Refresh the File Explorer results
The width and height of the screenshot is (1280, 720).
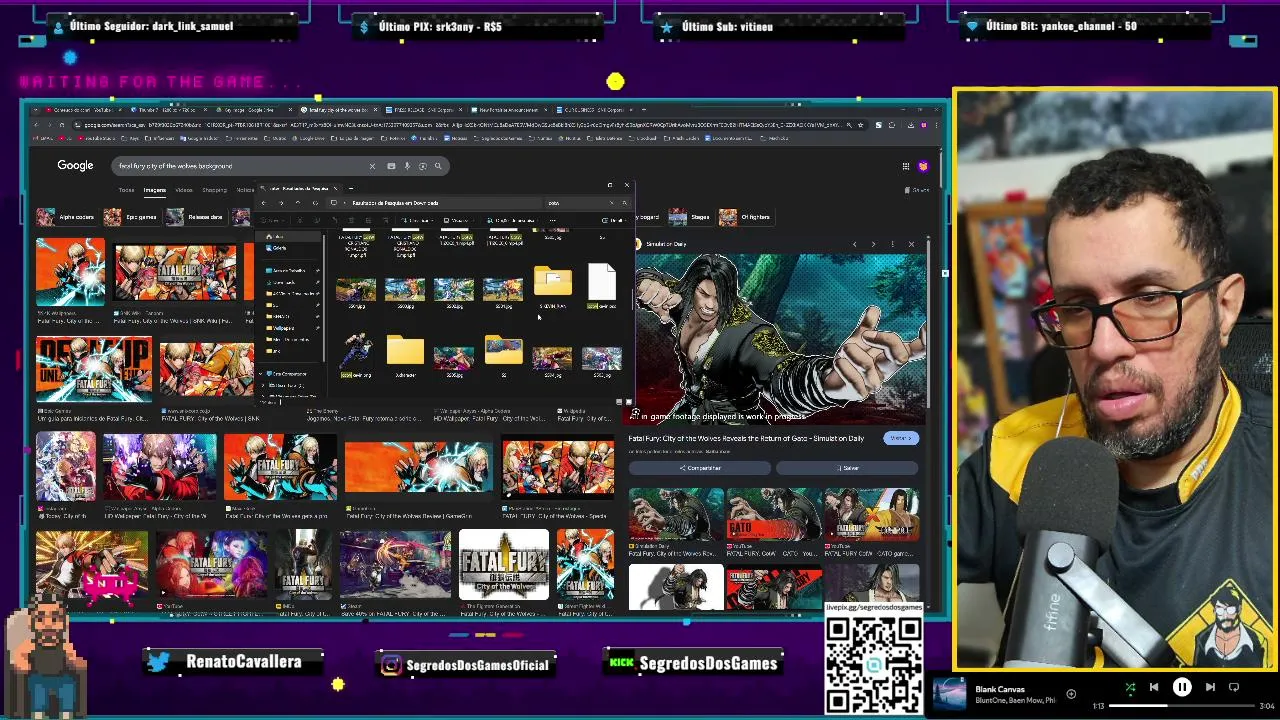click(x=315, y=203)
